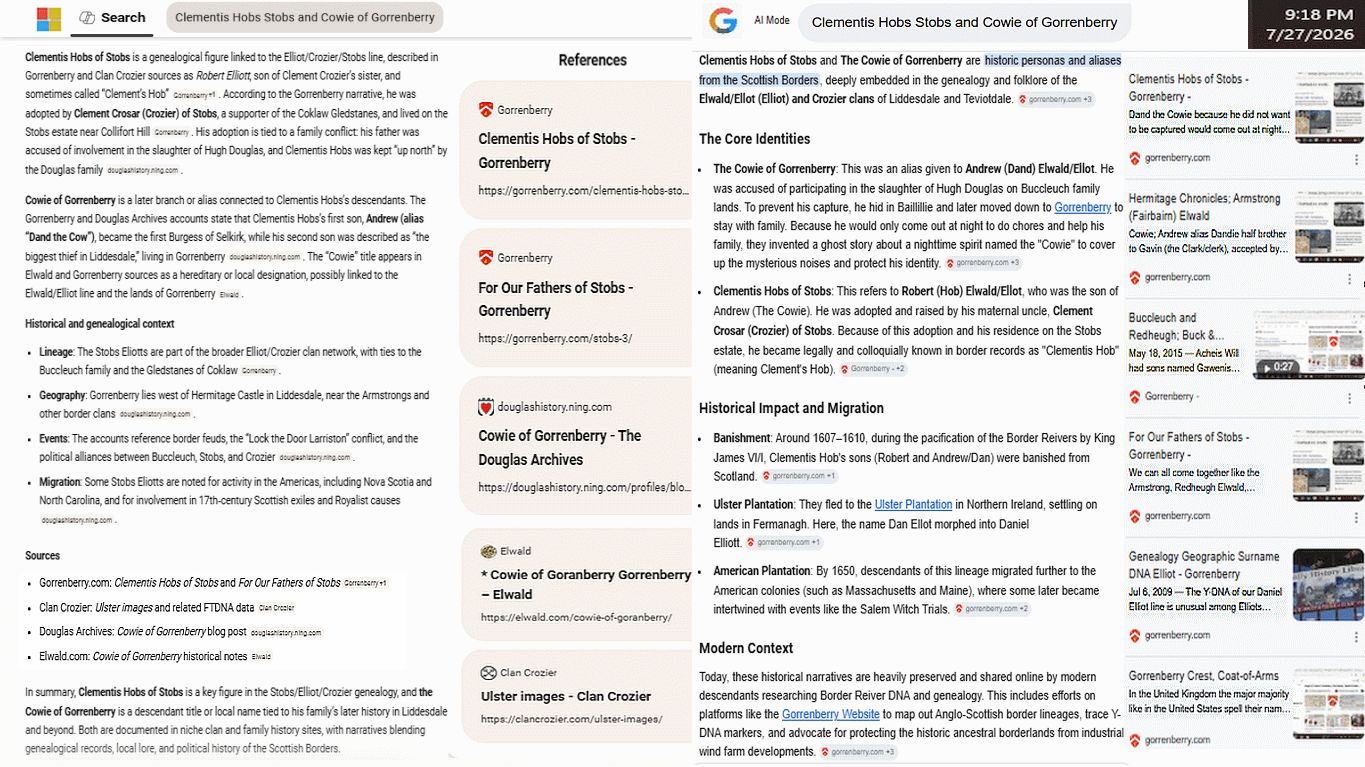Viewport: 1365px width, 767px height.
Task: Click the 'The Core Identities' heading
Action: coord(755,139)
